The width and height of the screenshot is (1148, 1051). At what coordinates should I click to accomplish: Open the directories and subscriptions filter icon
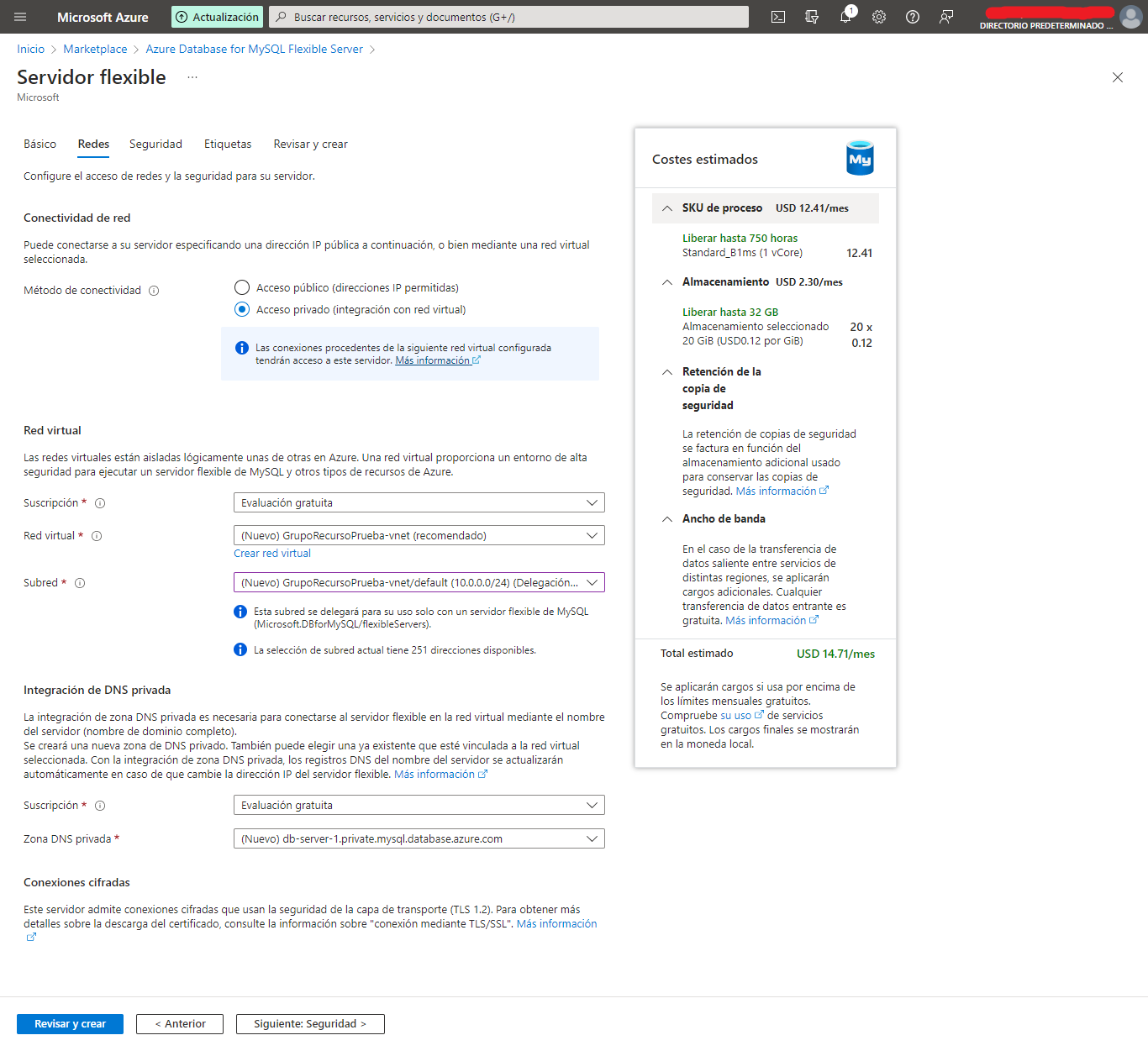tap(812, 17)
